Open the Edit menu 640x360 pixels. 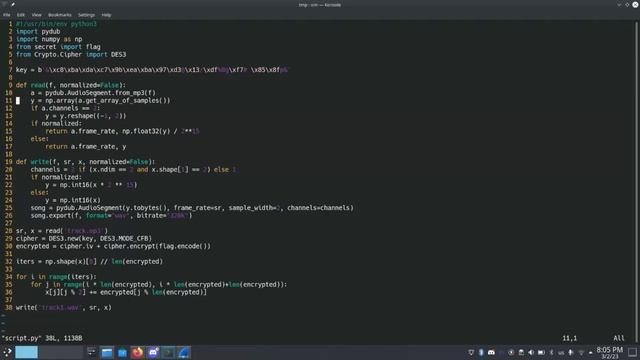pyautogui.click(x=21, y=15)
